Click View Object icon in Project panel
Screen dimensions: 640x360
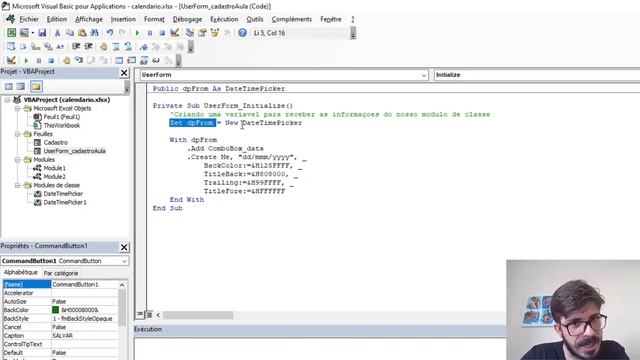21,87
